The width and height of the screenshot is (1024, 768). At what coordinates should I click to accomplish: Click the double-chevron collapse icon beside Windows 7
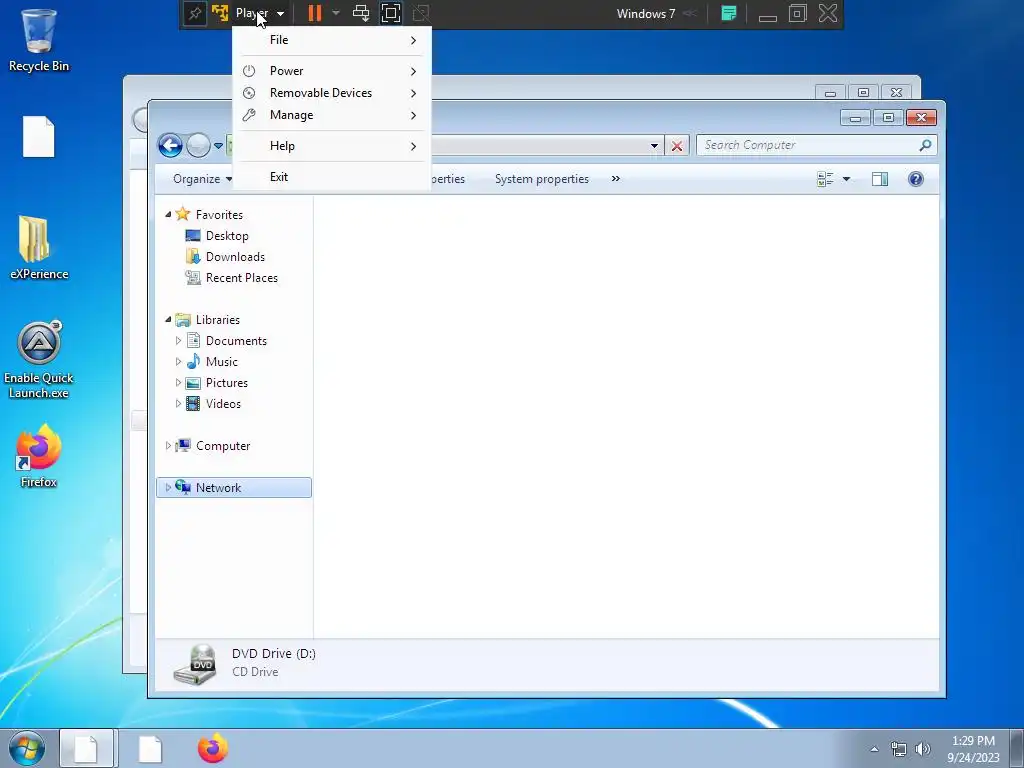[690, 13]
